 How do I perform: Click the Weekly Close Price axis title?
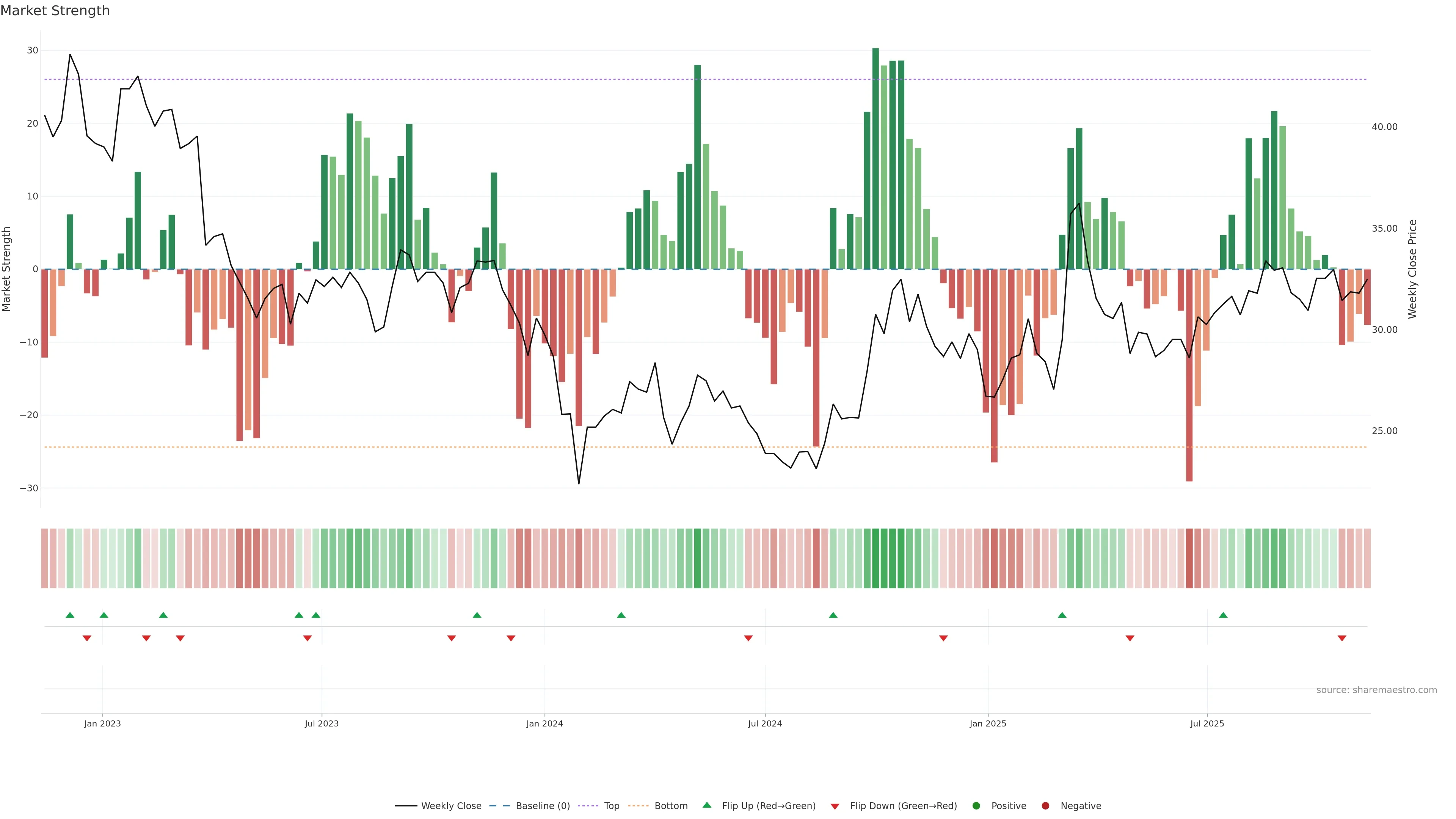[1412, 269]
